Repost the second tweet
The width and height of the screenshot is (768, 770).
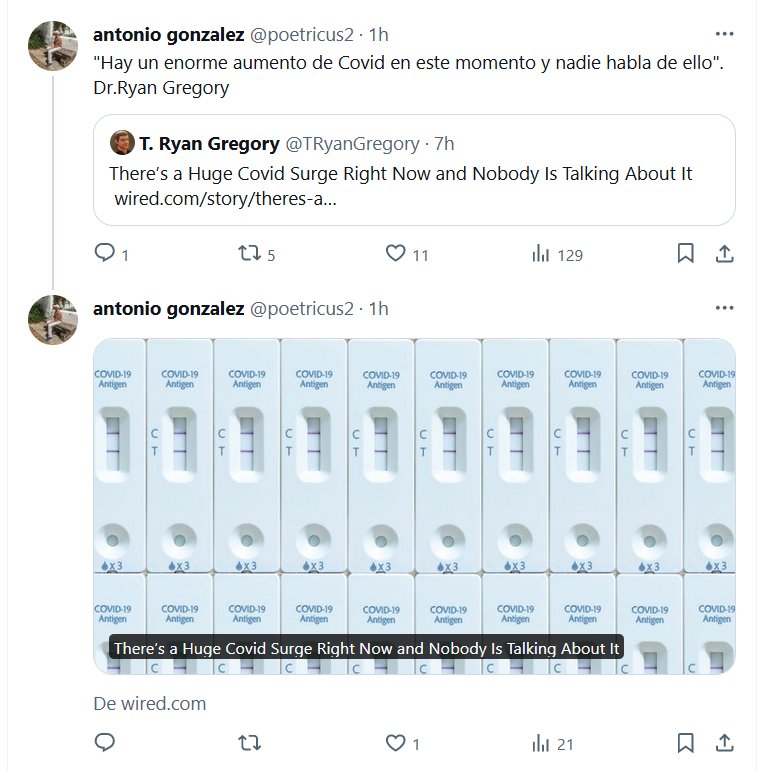(x=249, y=742)
